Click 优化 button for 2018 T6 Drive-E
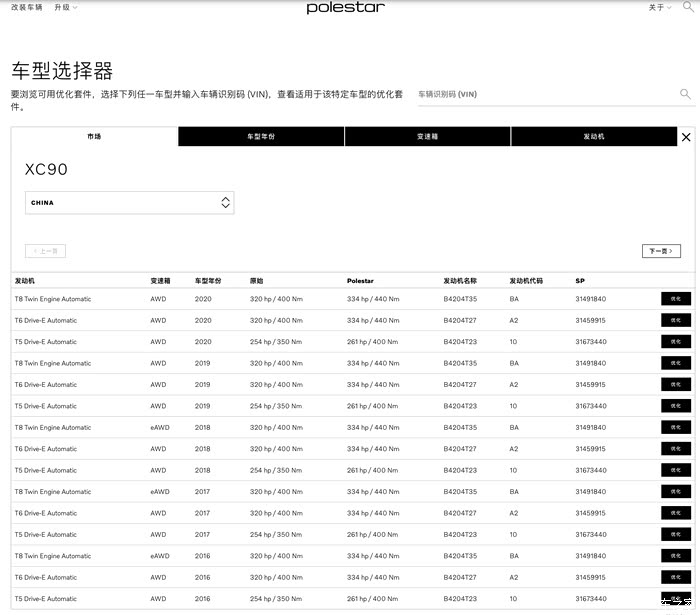The image size is (700, 615). click(675, 449)
